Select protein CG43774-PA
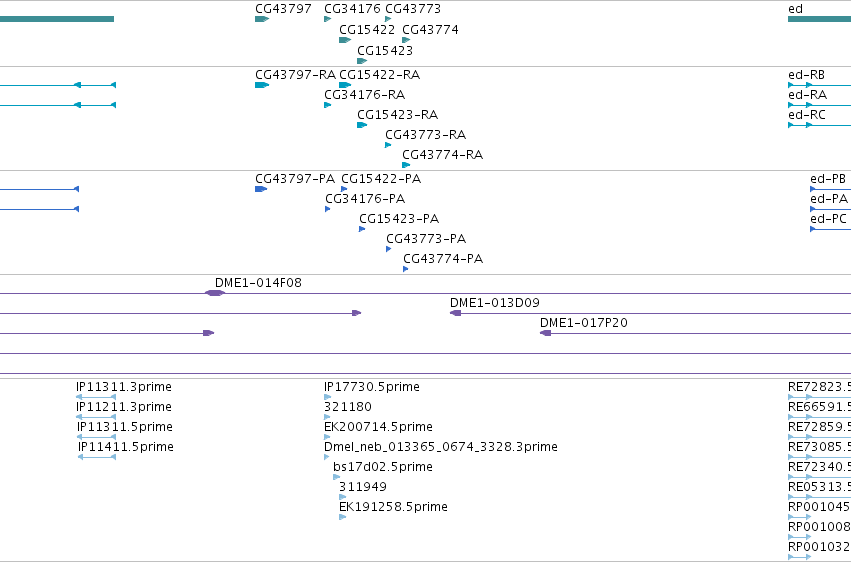Screen dimensions: 851x562 (x=443, y=259)
